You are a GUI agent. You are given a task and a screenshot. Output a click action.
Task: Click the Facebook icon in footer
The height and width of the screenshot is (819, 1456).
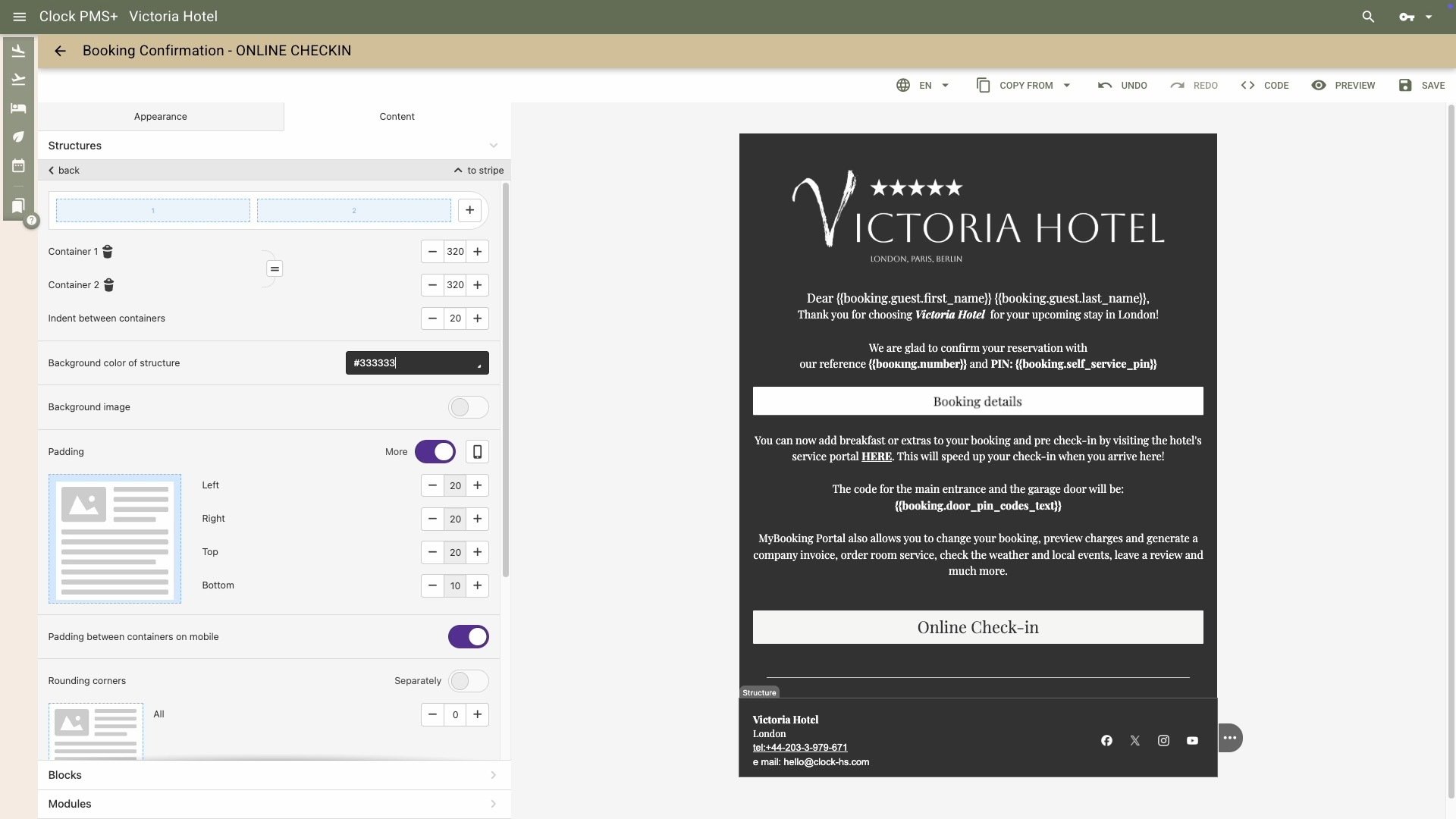(x=1106, y=741)
